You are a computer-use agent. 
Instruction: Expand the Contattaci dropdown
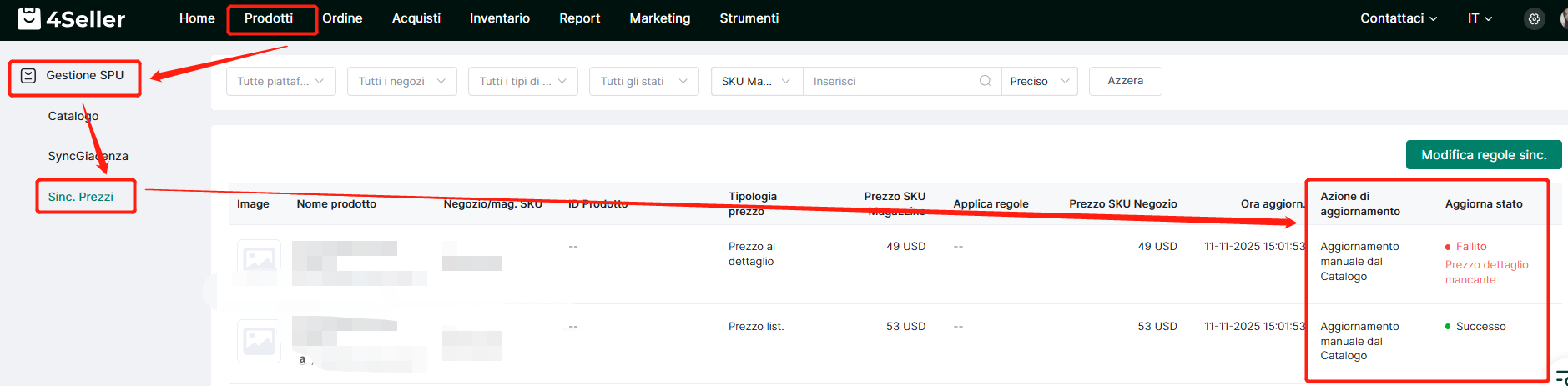point(1398,18)
